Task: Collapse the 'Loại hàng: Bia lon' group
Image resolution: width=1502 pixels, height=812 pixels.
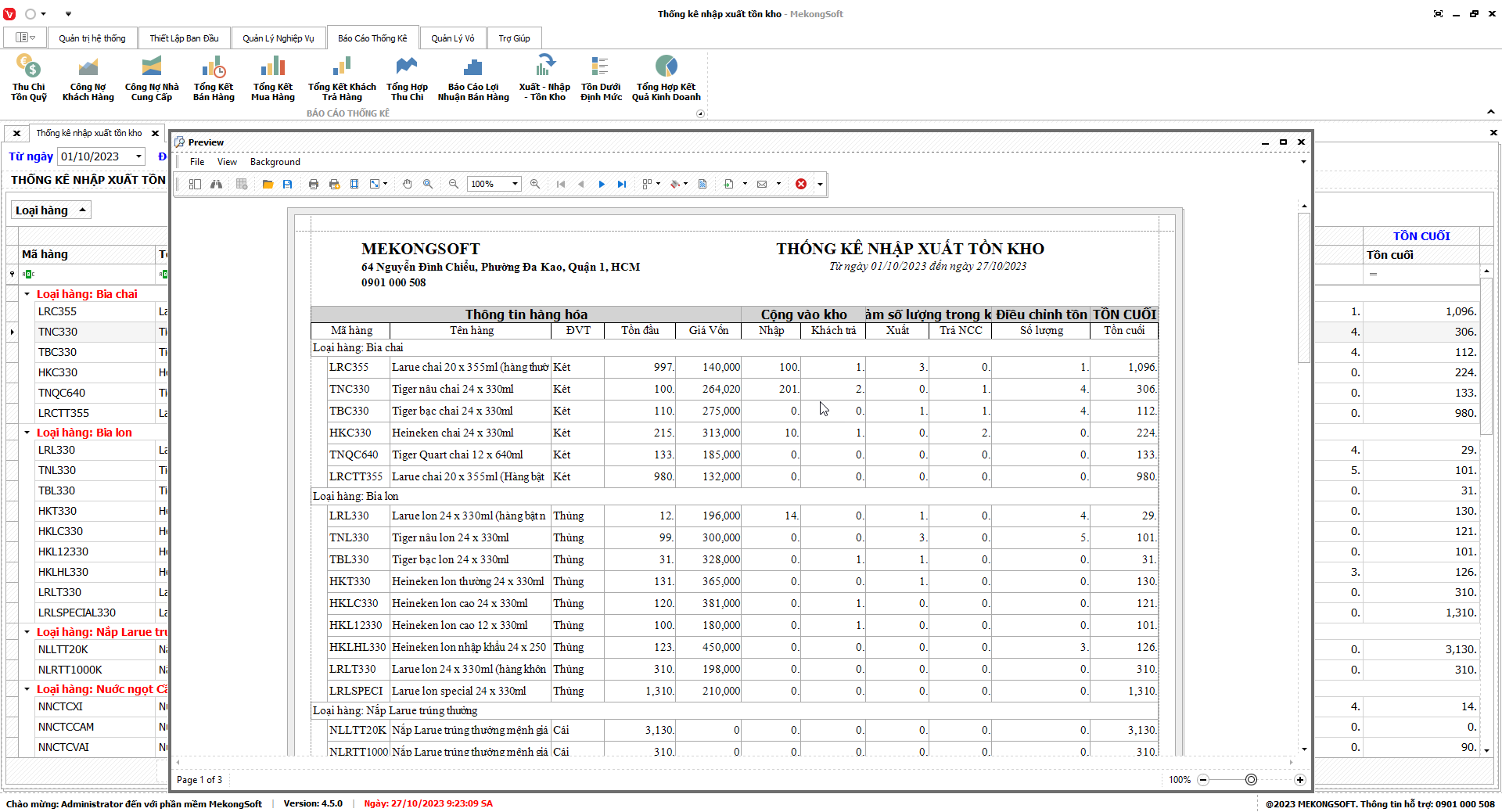Action: (27, 433)
